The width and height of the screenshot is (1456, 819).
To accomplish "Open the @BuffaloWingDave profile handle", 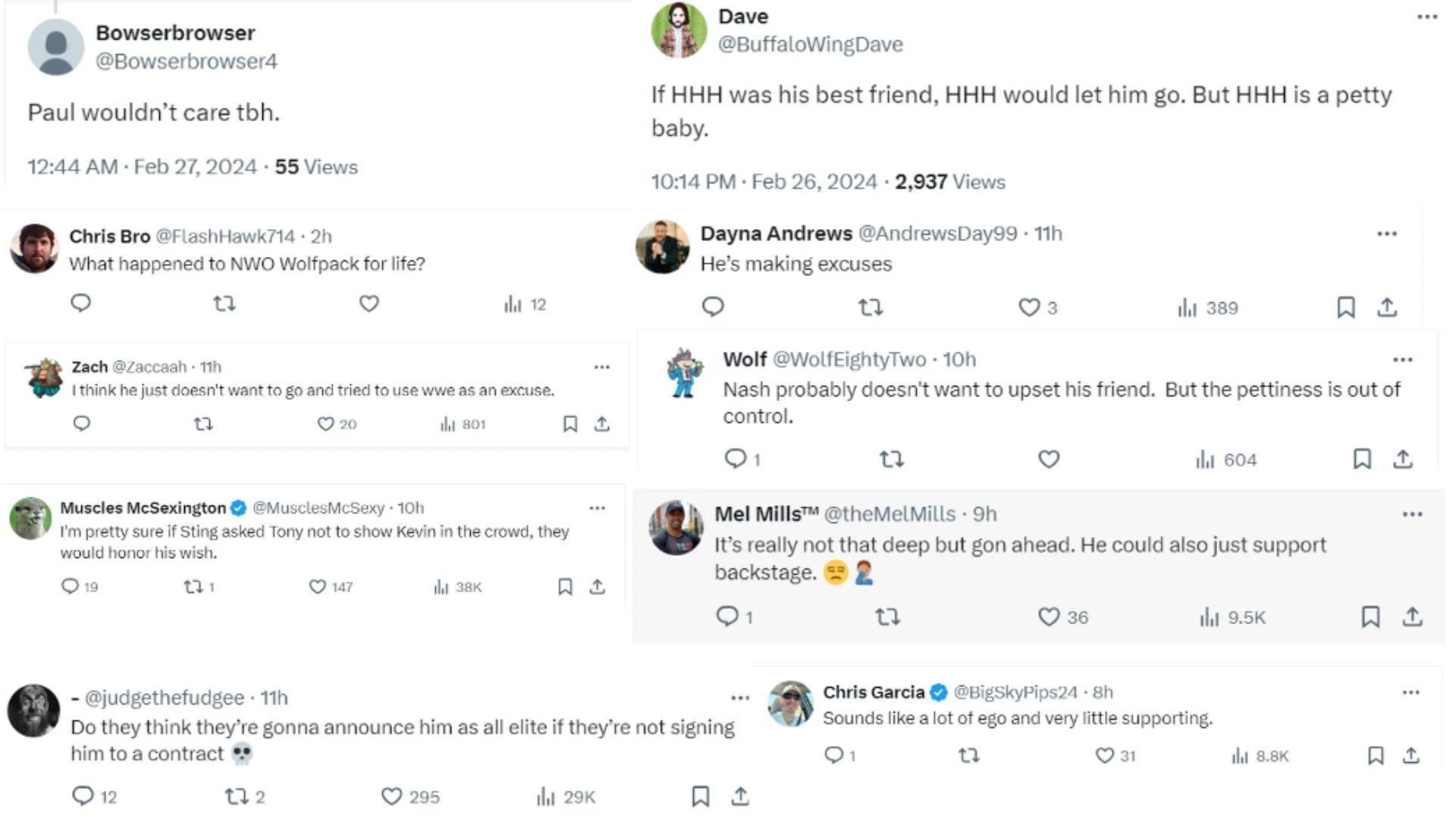I will [x=810, y=45].
